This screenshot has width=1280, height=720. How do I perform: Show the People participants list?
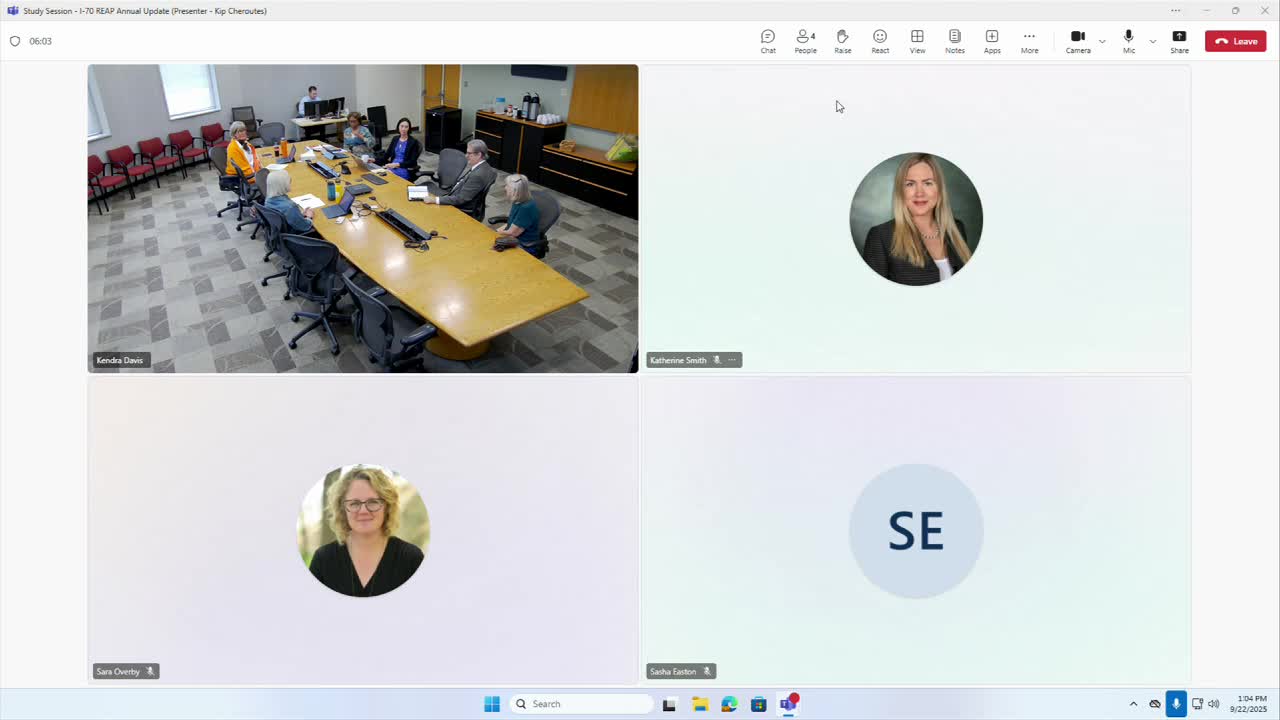pos(805,41)
